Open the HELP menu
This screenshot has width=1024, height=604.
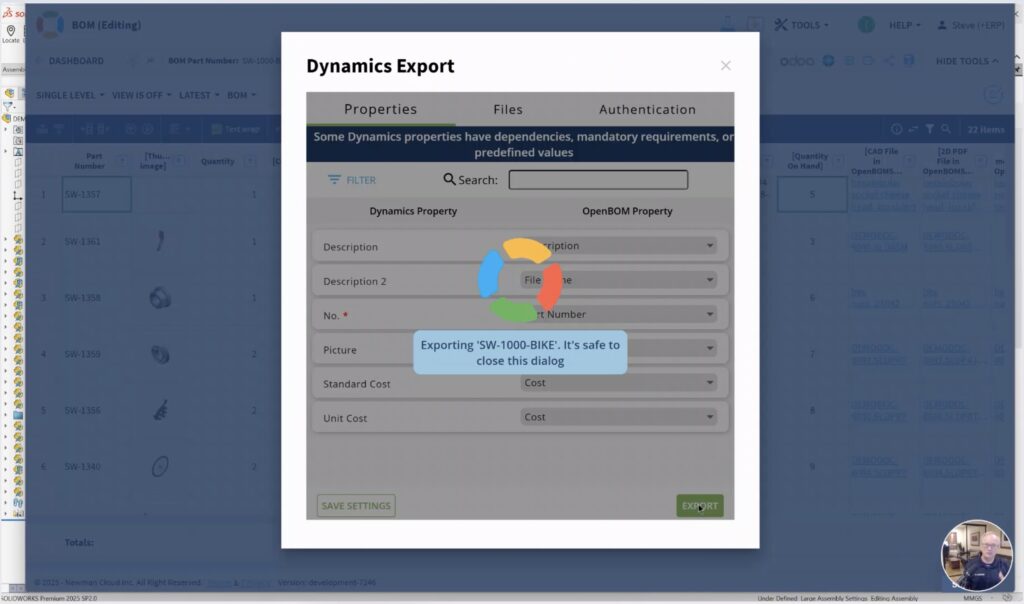coord(904,25)
